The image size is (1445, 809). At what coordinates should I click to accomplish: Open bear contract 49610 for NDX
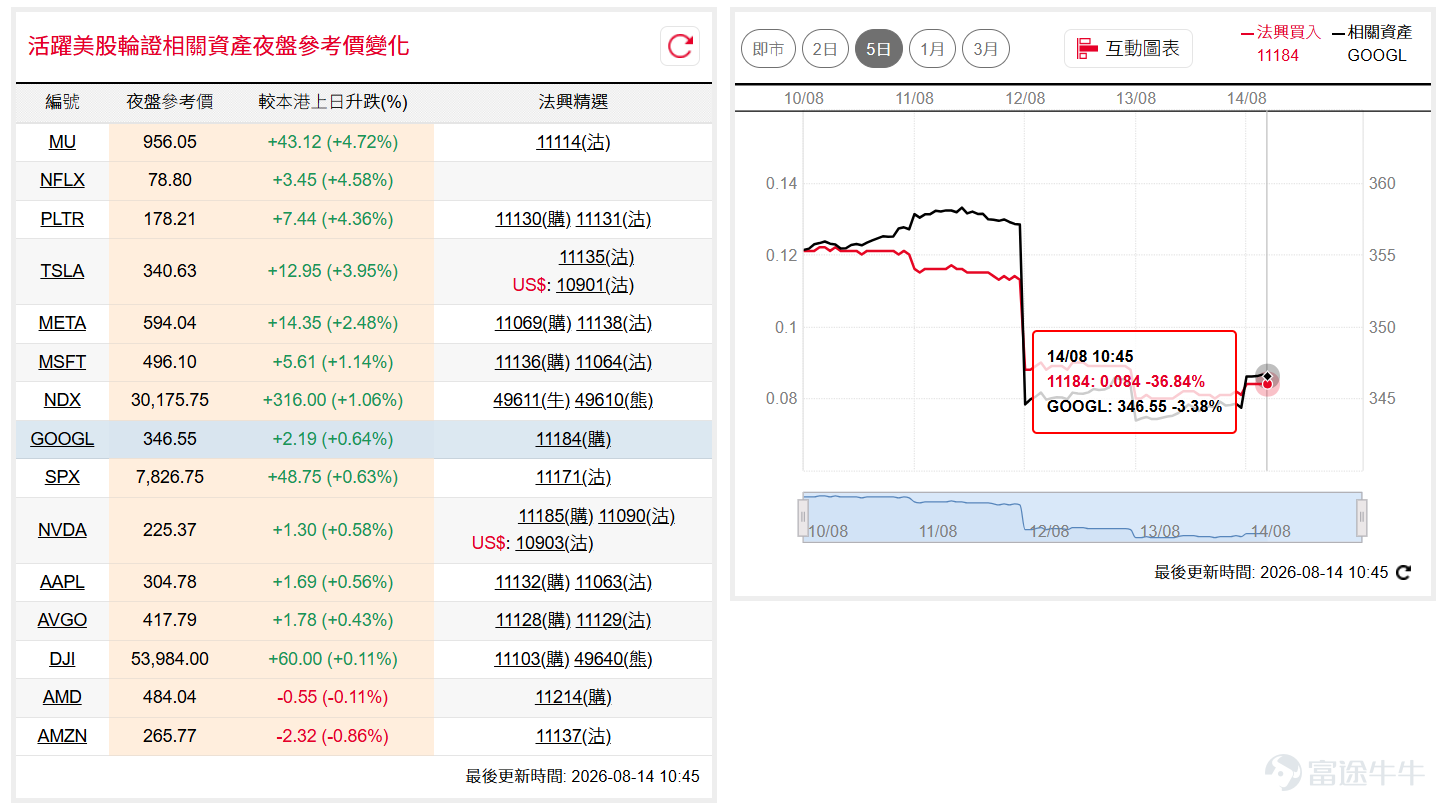pos(614,400)
